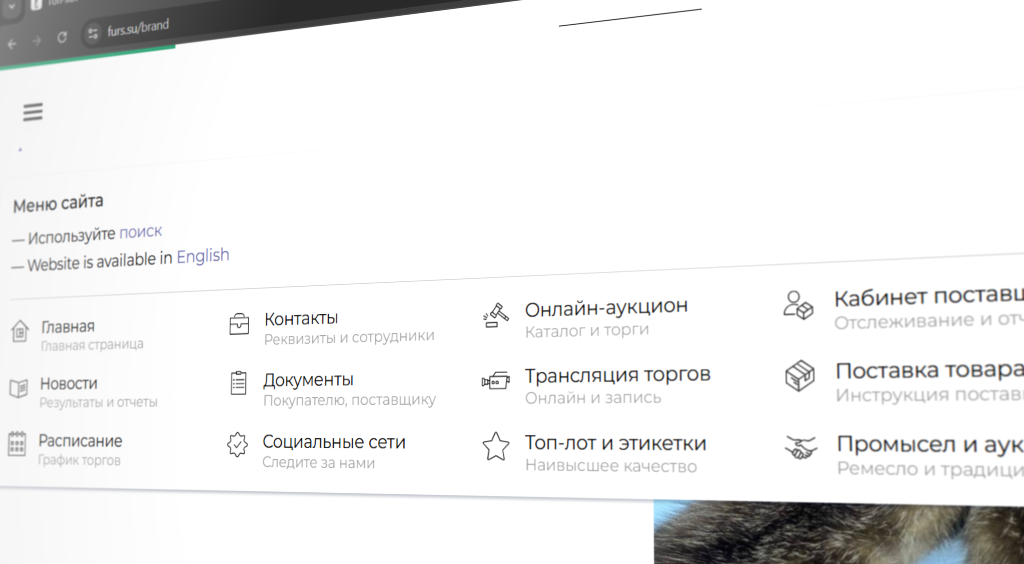This screenshot has width=1024, height=564.
Task: Click the badge icon for Социальные сети
Action: (237, 445)
